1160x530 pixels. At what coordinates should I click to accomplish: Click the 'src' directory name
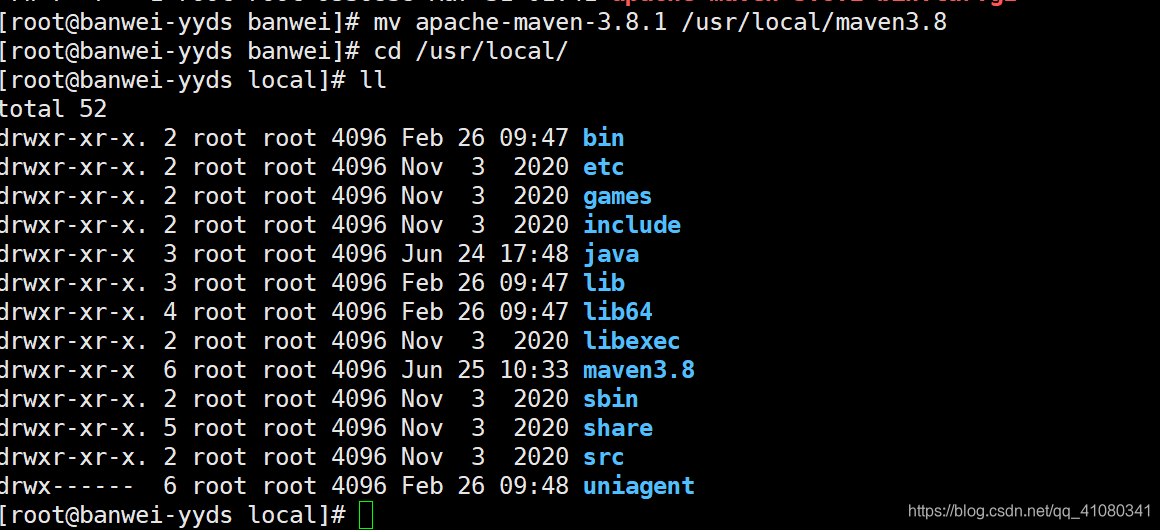603,457
